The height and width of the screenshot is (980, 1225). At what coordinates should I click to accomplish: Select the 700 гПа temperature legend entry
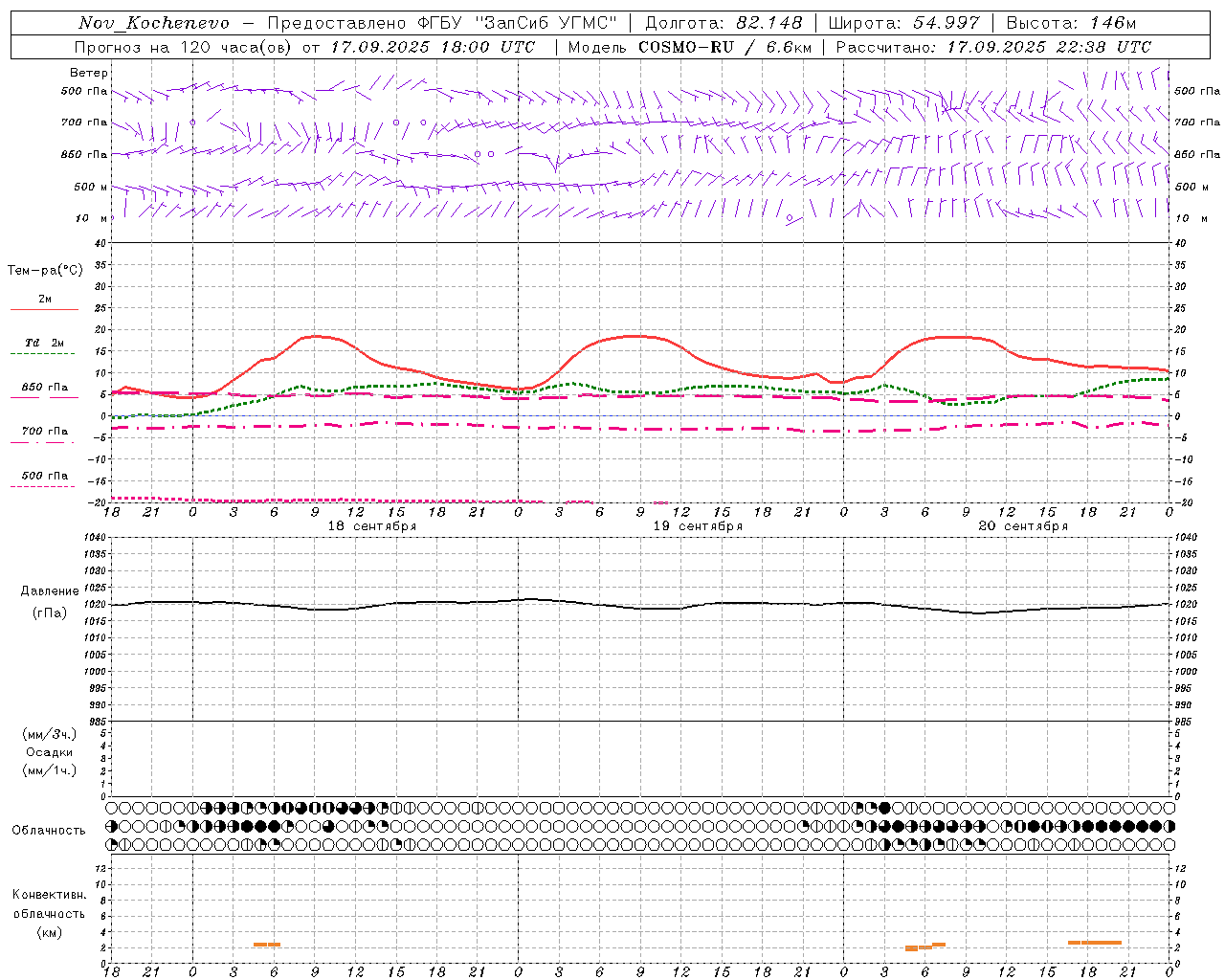[x=45, y=432]
